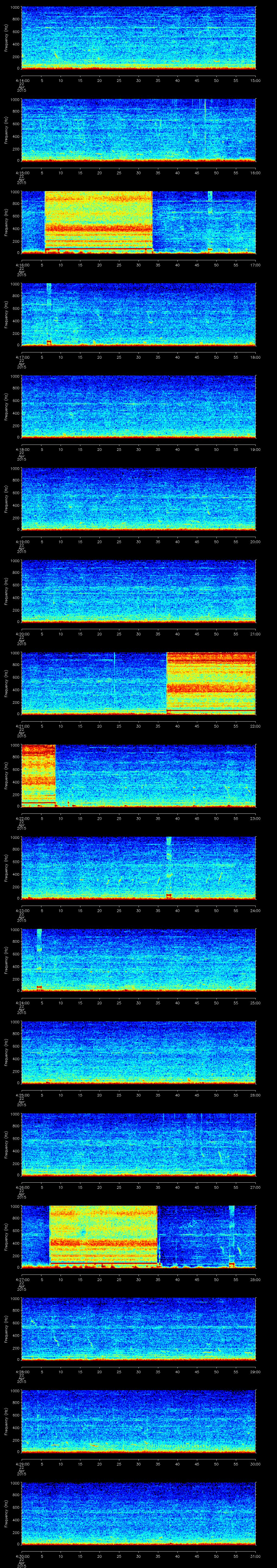
Task: Click the '22:00' end-of-axis label
Action: (x=255, y=726)
